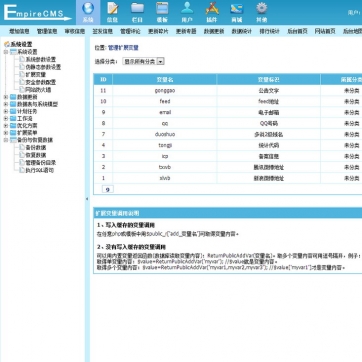Expand the 数据更新 tree node
The width and height of the screenshot is (362, 362).
pos(6,97)
